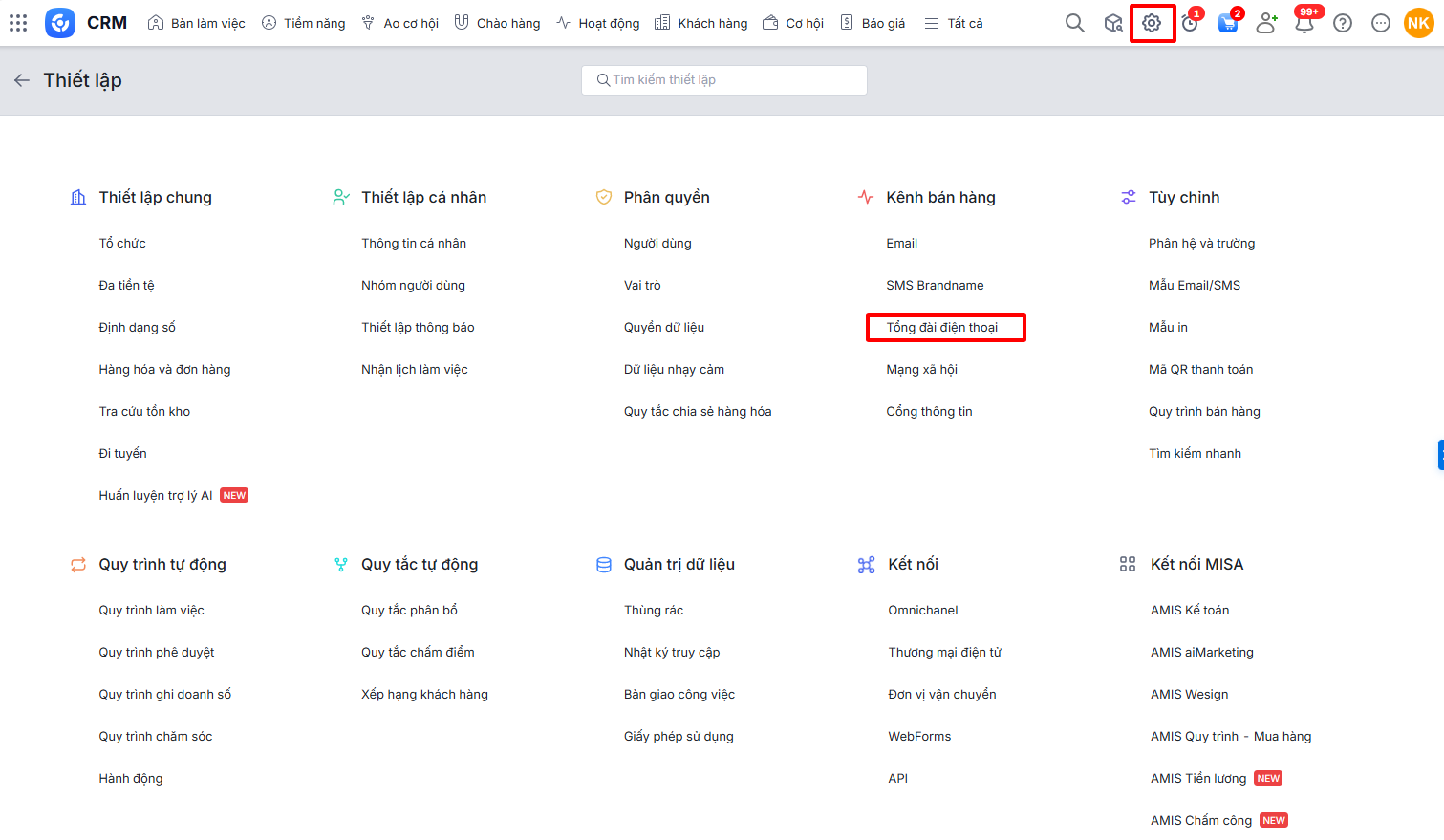Open the help question mark icon
Screen dimensions: 1444x840
click(1343, 23)
